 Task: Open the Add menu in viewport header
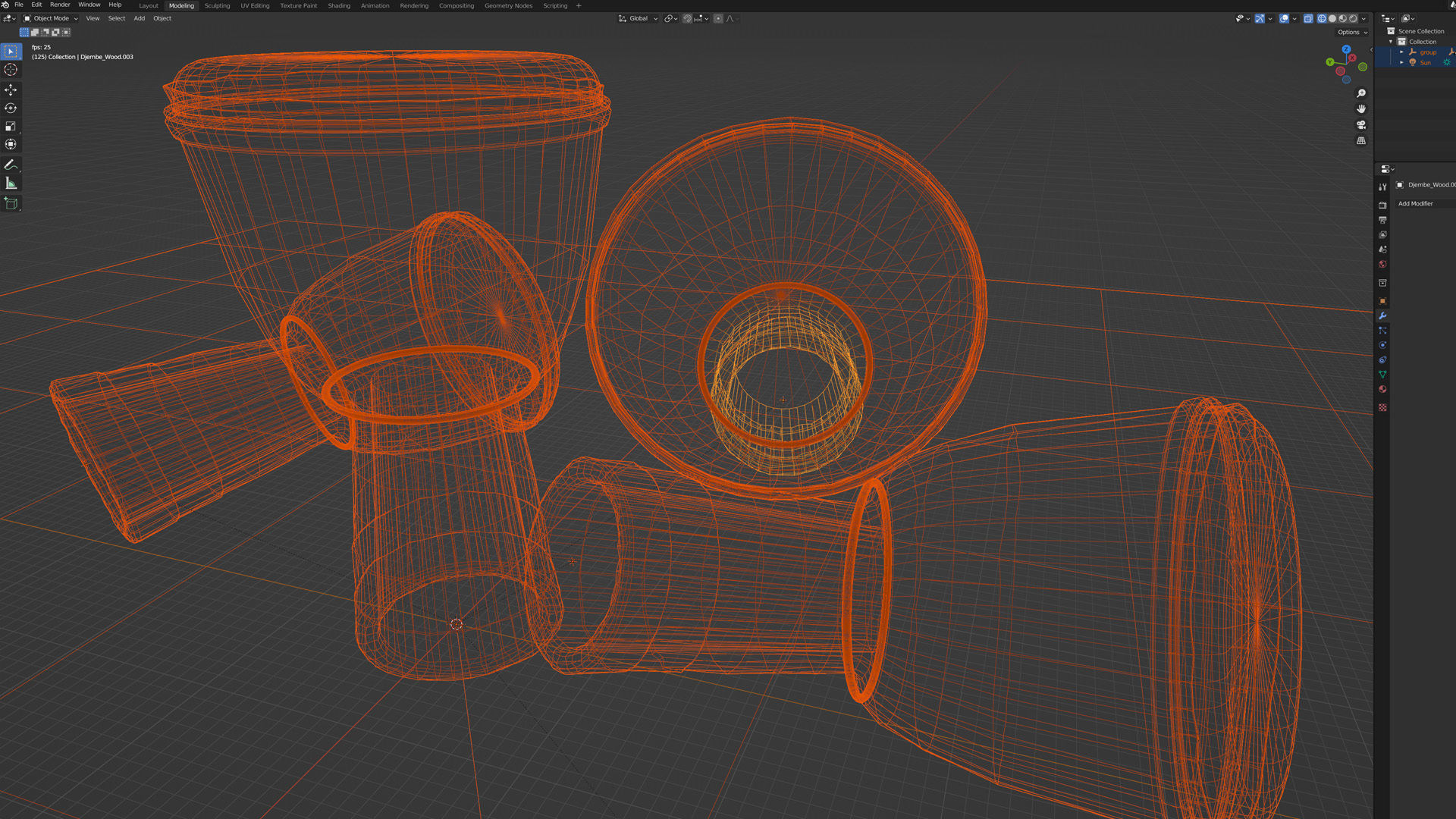coord(140,18)
